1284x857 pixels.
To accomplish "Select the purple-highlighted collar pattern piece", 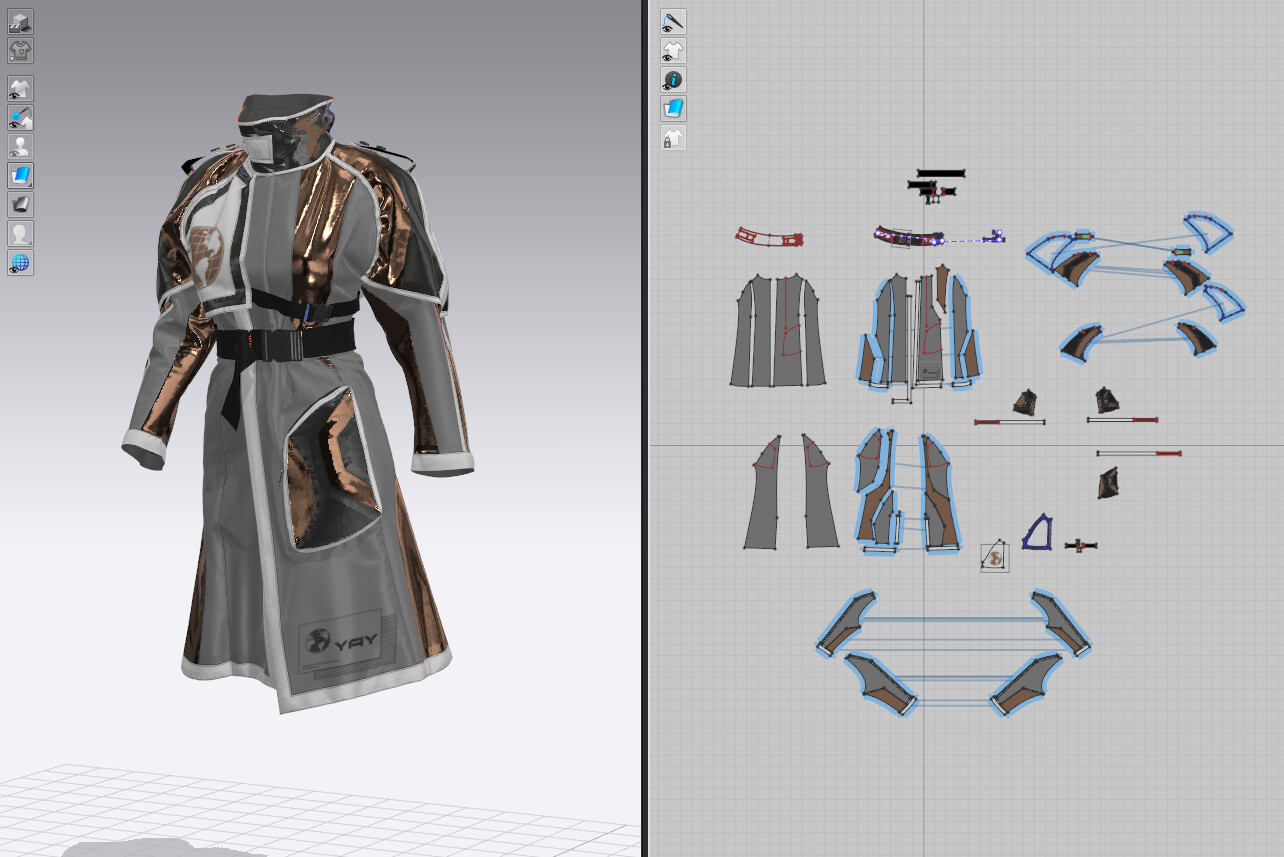I will pos(910,236).
